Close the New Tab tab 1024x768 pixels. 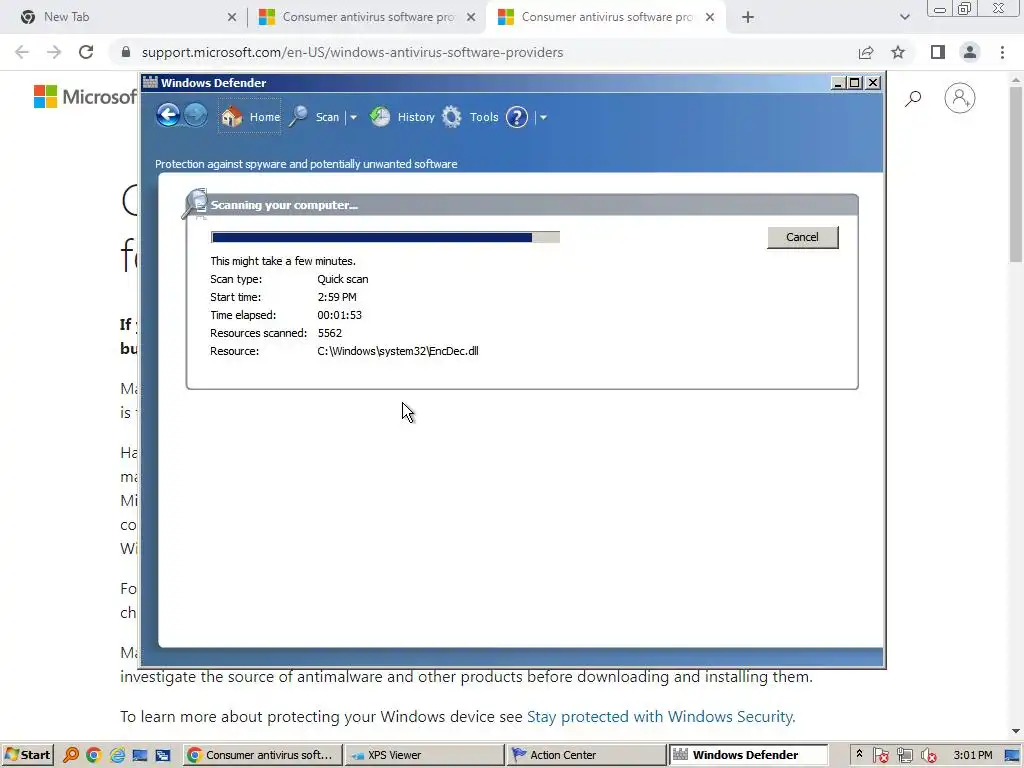232,18
